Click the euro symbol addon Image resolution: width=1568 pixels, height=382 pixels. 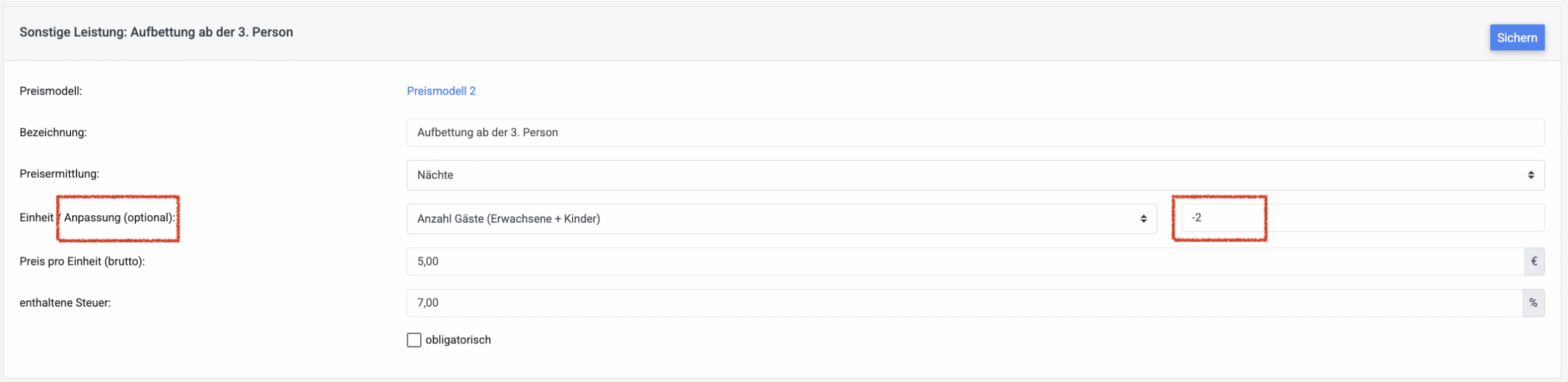point(1534,261)
